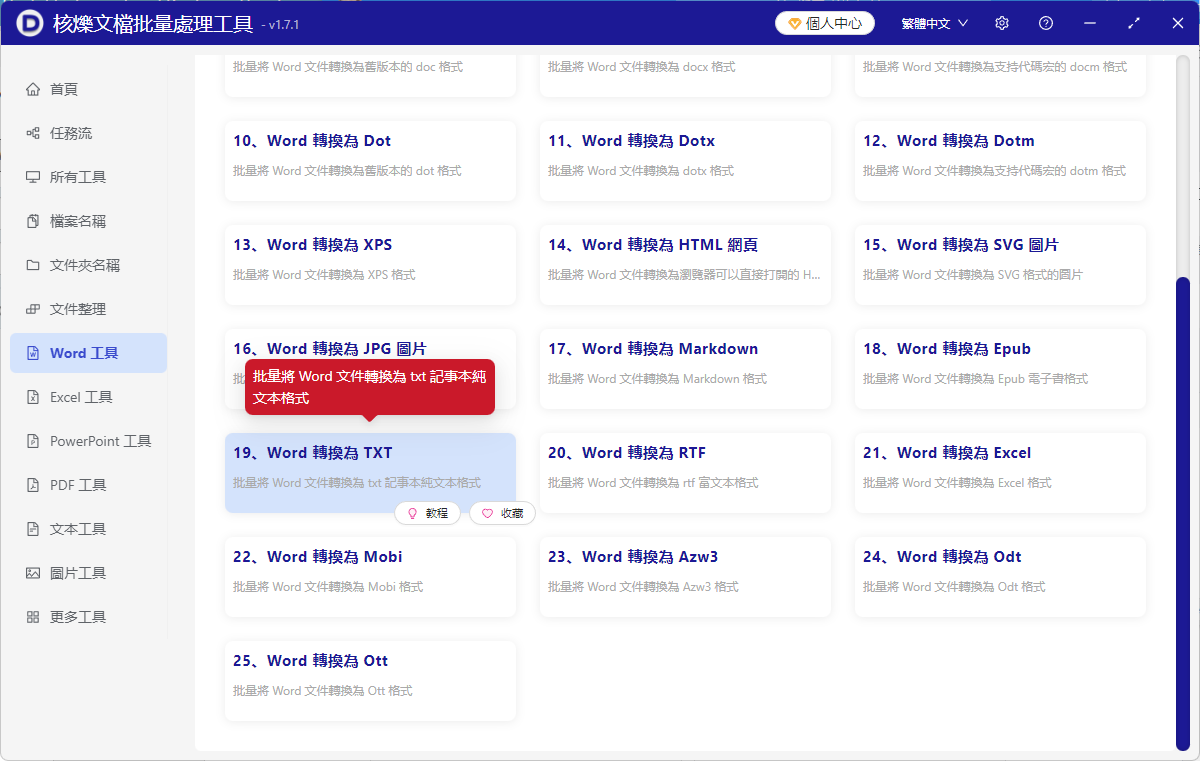1200x761 pixels.
Task: Switch to Excel 工具 in the sidebar
Action: (88, 396)
